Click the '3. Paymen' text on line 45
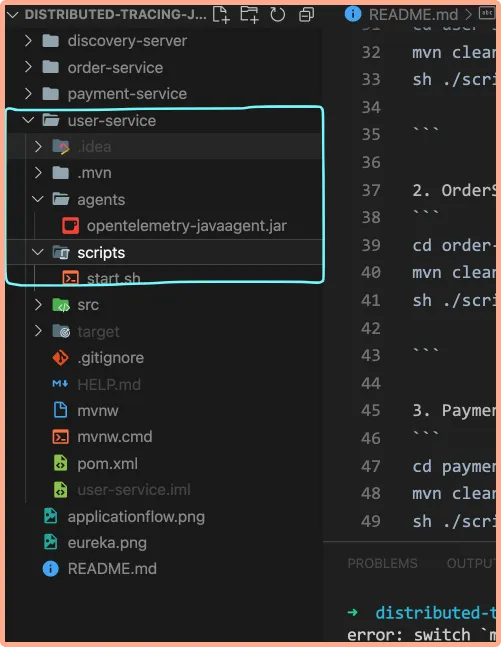This screenshot has height=647, width=501. pos(454,411)
